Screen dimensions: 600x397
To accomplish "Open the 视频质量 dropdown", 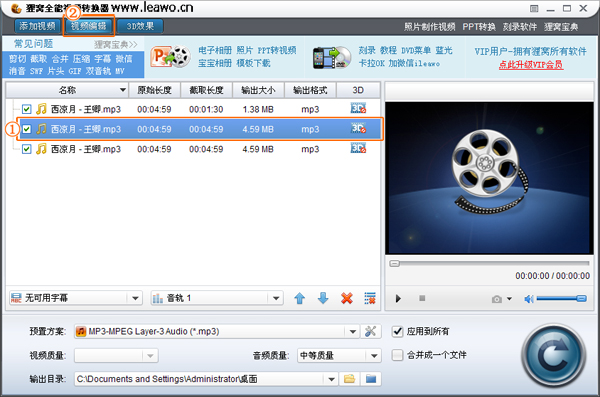I will point(150,356).
